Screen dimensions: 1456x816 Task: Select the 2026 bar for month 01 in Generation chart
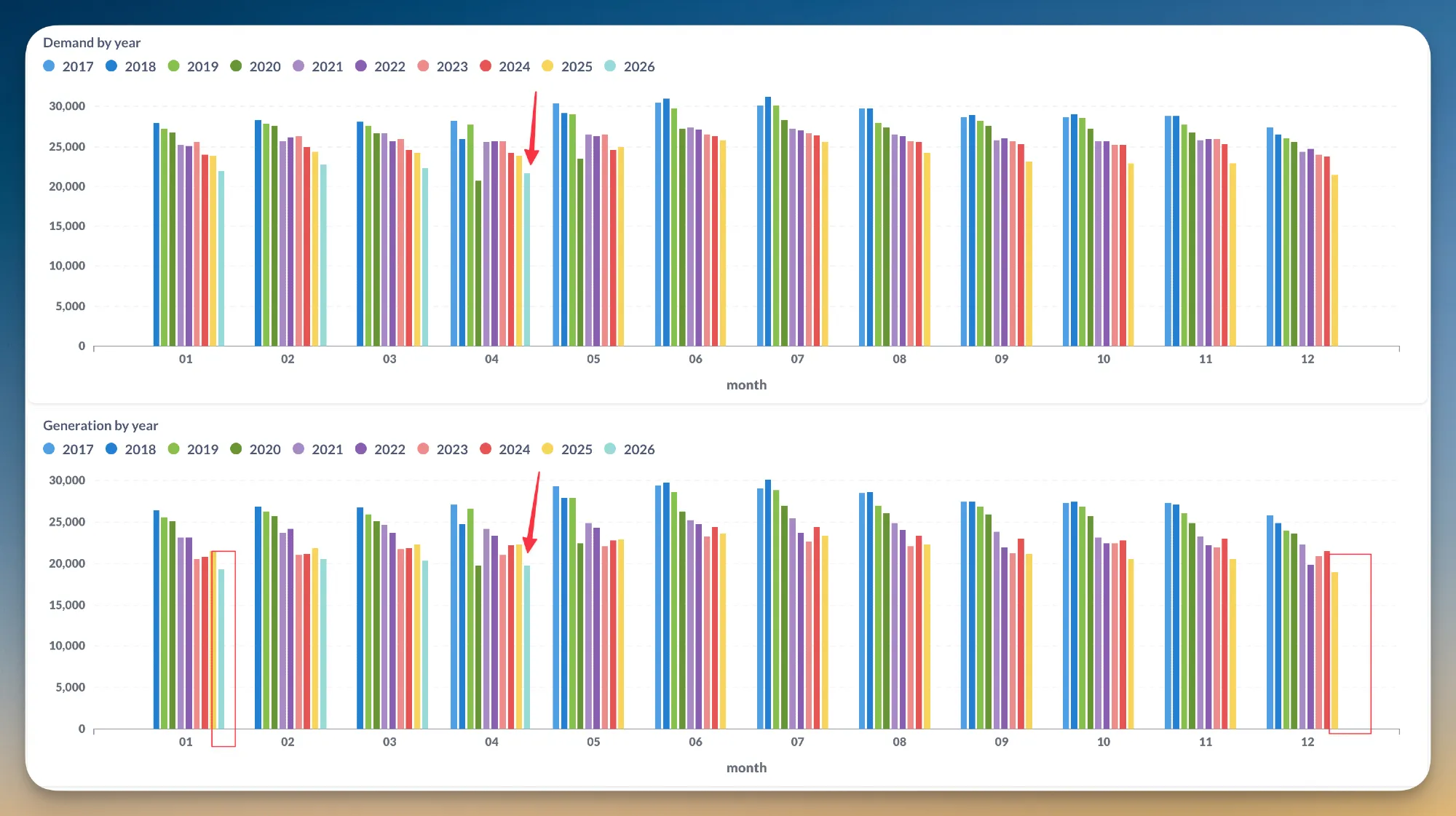click(x=221, y=649)
